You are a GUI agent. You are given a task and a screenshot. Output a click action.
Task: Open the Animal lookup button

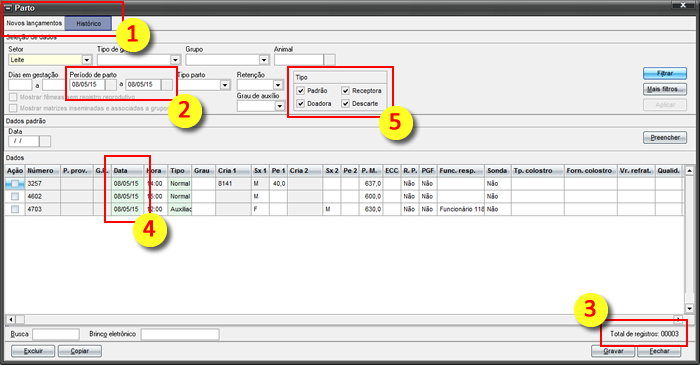[329, 60]
